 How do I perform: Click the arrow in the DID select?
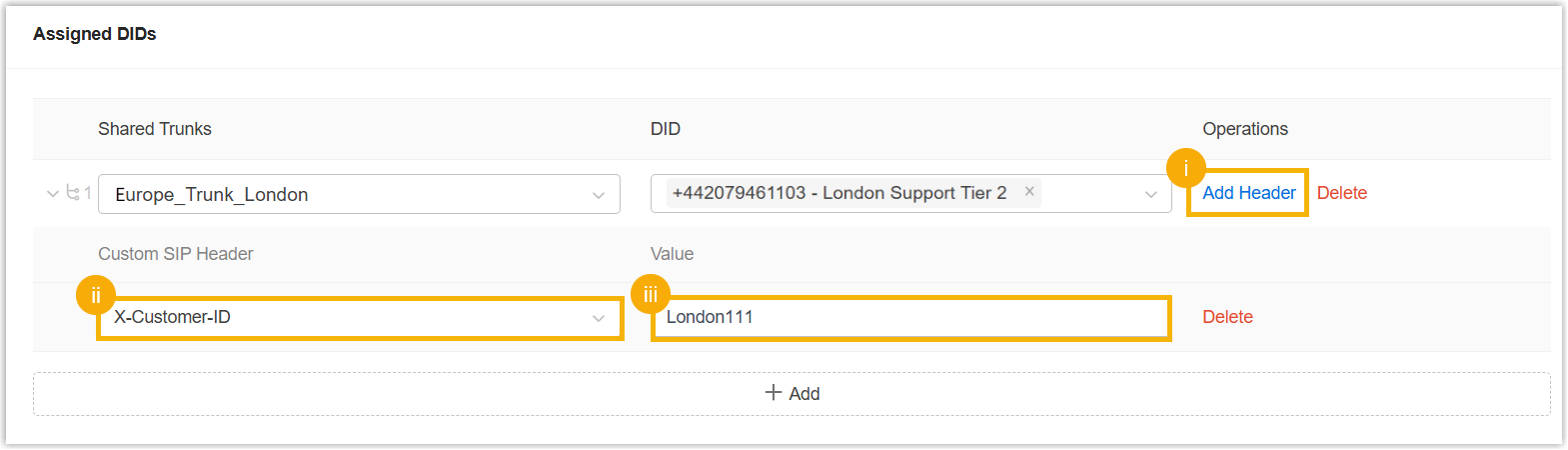click(x=1151, y=195)
